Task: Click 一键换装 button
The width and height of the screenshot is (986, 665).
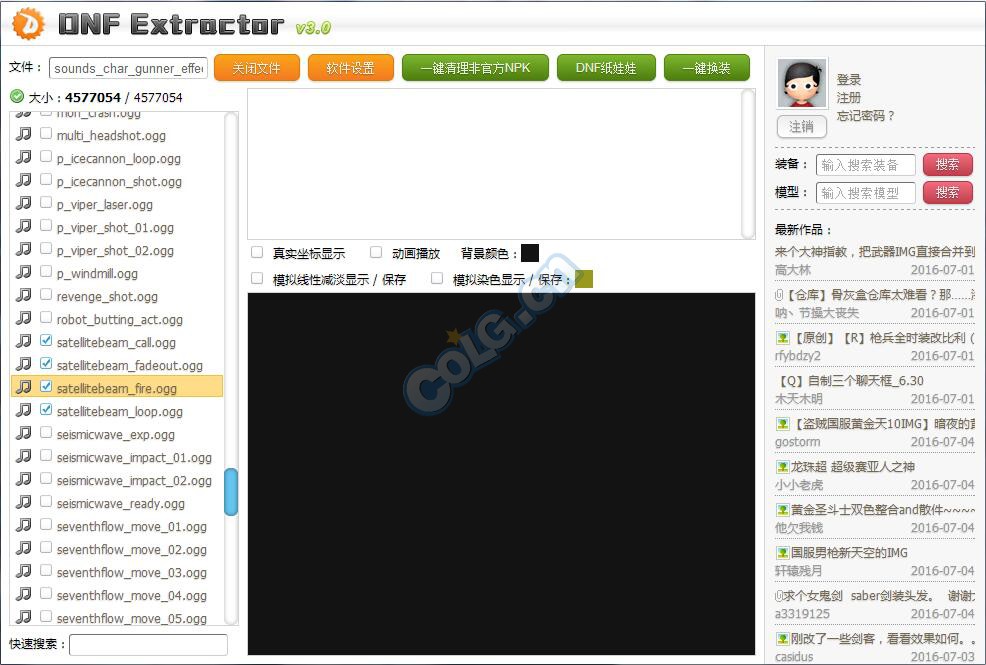Action: [707, 68]
